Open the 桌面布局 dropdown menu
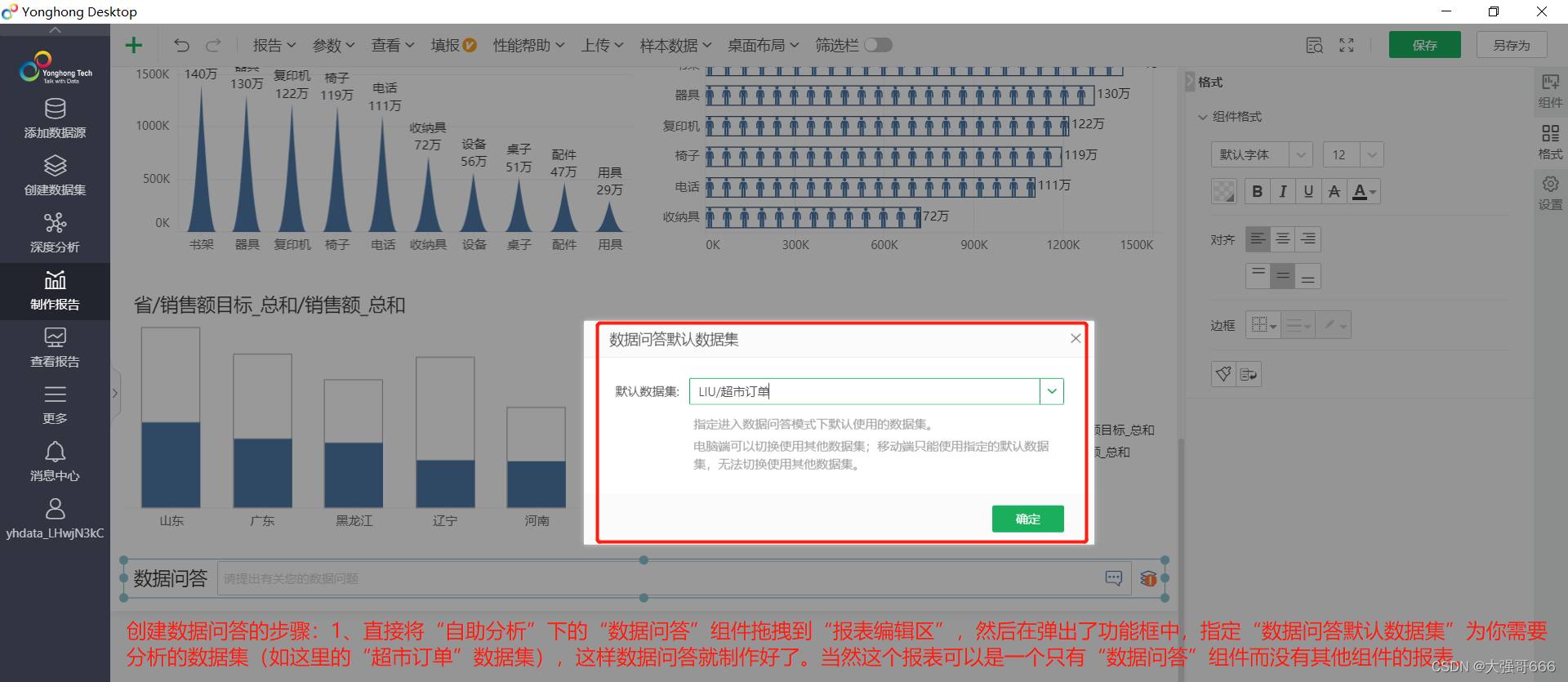This screenshot has height=682, width=1568. pos(764,45)
